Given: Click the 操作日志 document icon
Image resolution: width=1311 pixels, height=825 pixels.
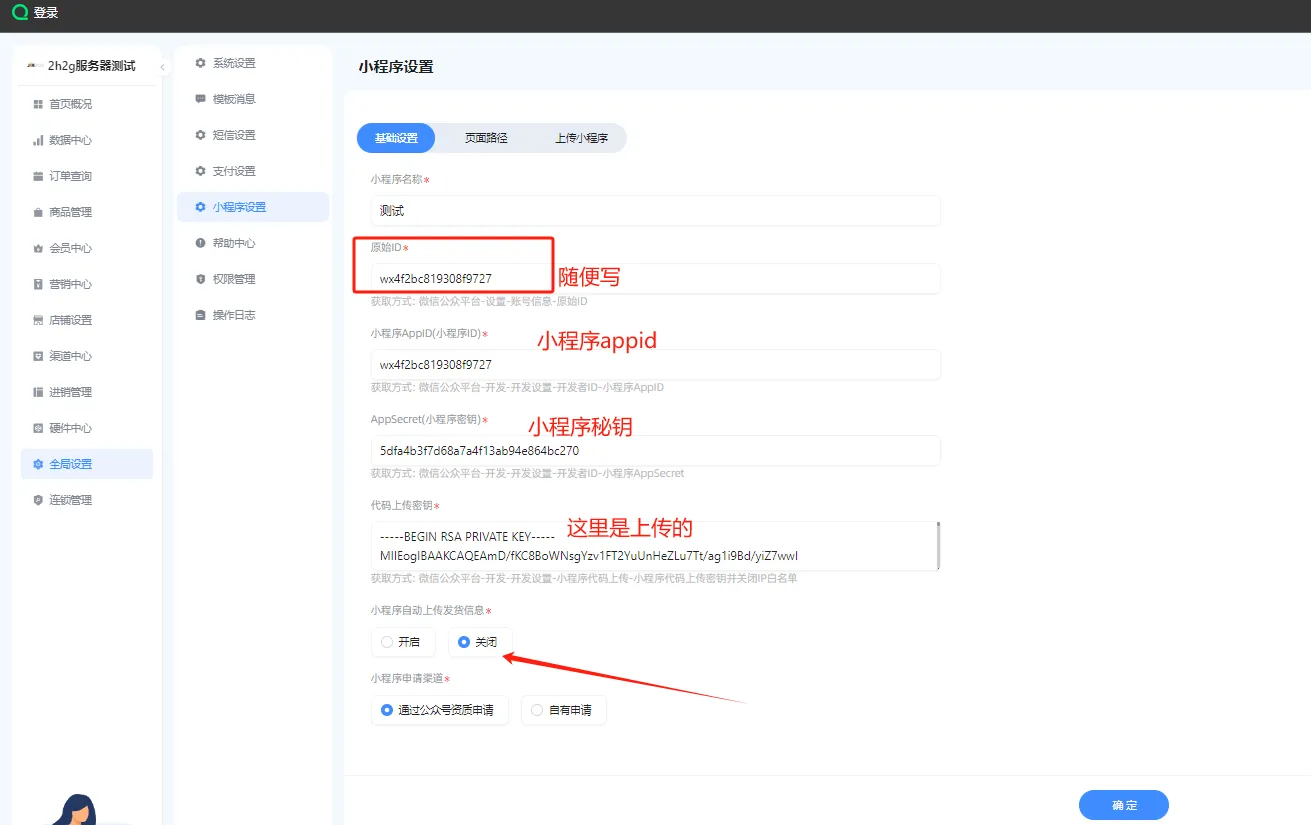Looking at the screenshot, I should click(200, 315).
